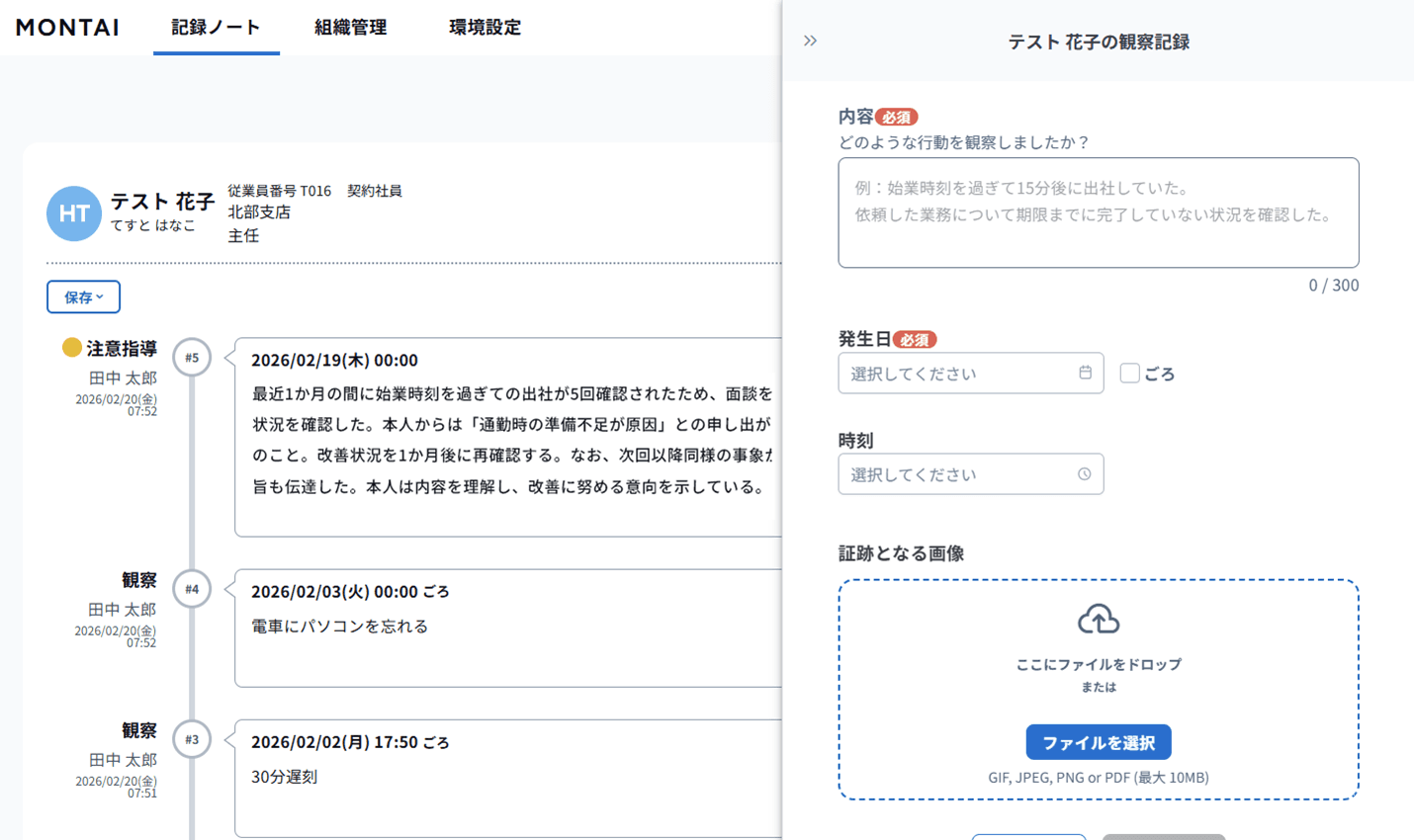Select timeline marker #4
The image size is (1414, 840).
click(x=192, y=589)
